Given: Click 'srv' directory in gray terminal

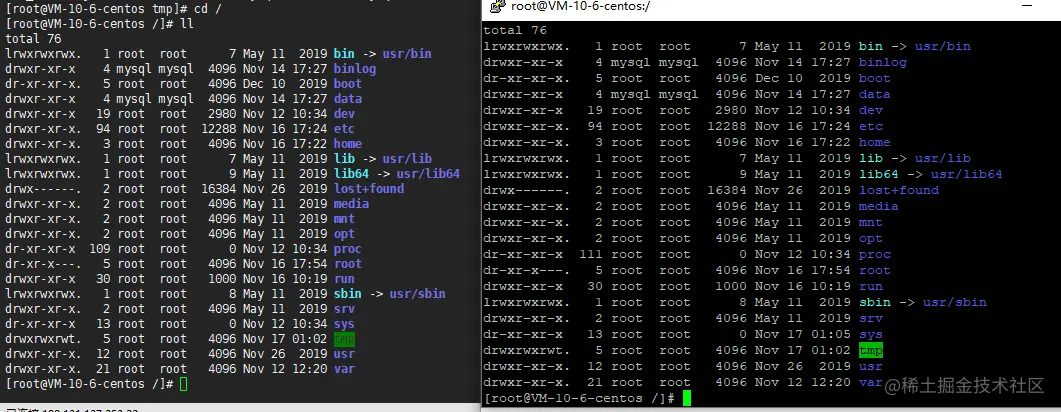Looking at the screenshot, I should 344,308.
